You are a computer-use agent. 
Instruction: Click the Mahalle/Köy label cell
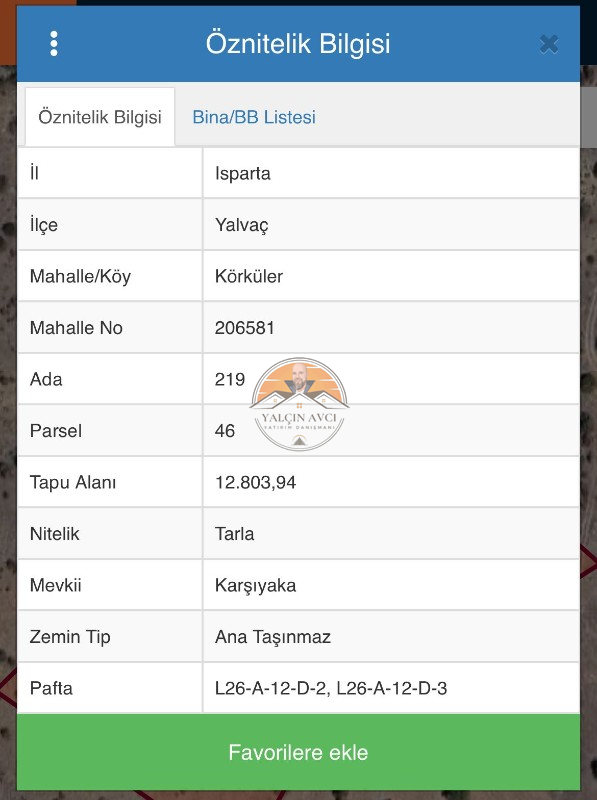[x=110, y=276]
